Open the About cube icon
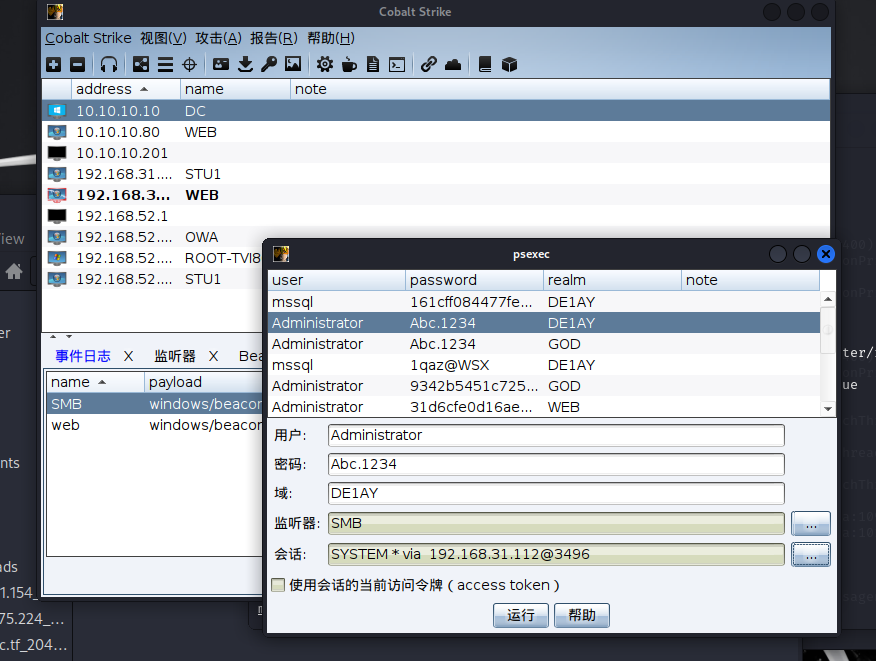 [x=509, y=65]
